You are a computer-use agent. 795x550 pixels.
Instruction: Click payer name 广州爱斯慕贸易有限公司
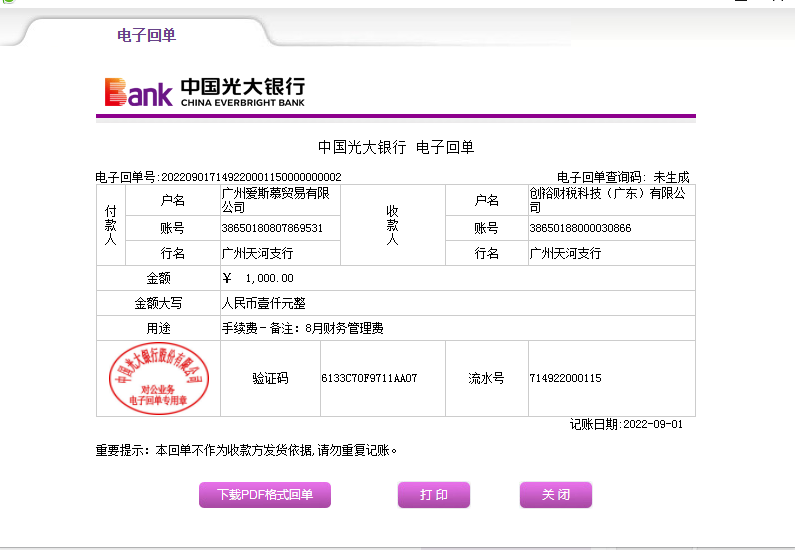pyautogui.click(x=275, y=200)
